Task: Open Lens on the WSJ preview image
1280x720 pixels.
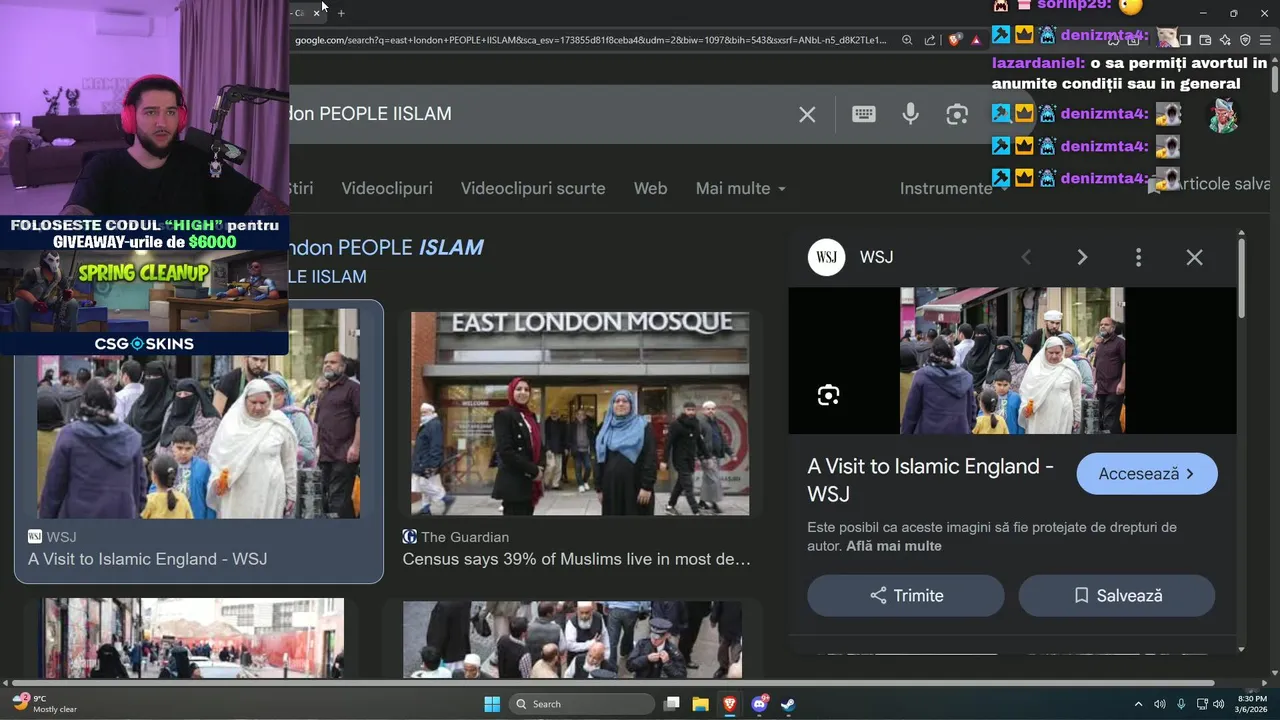Action: [x=828, y=395]
